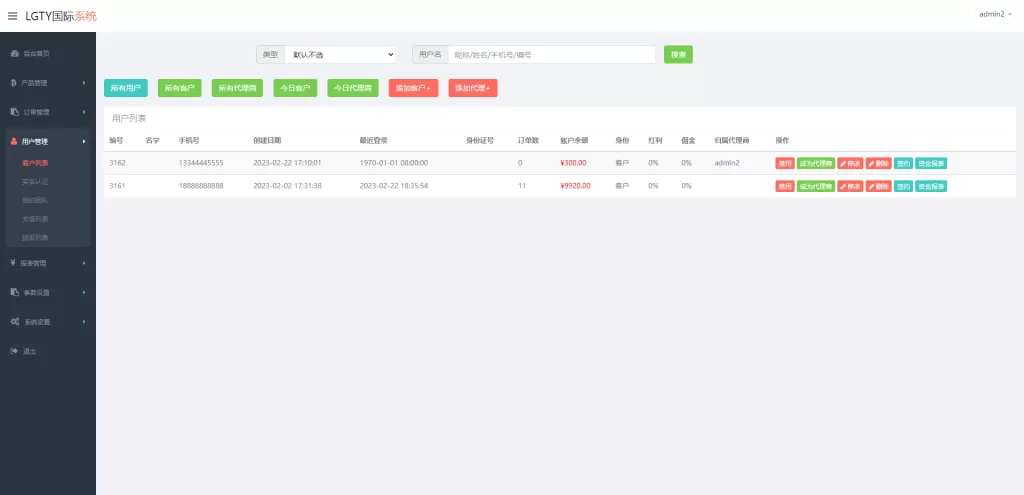Click the last login 2023-02-22 18:35:54
This screenshot has width=1024, height=495.
[x=394, y=185]
